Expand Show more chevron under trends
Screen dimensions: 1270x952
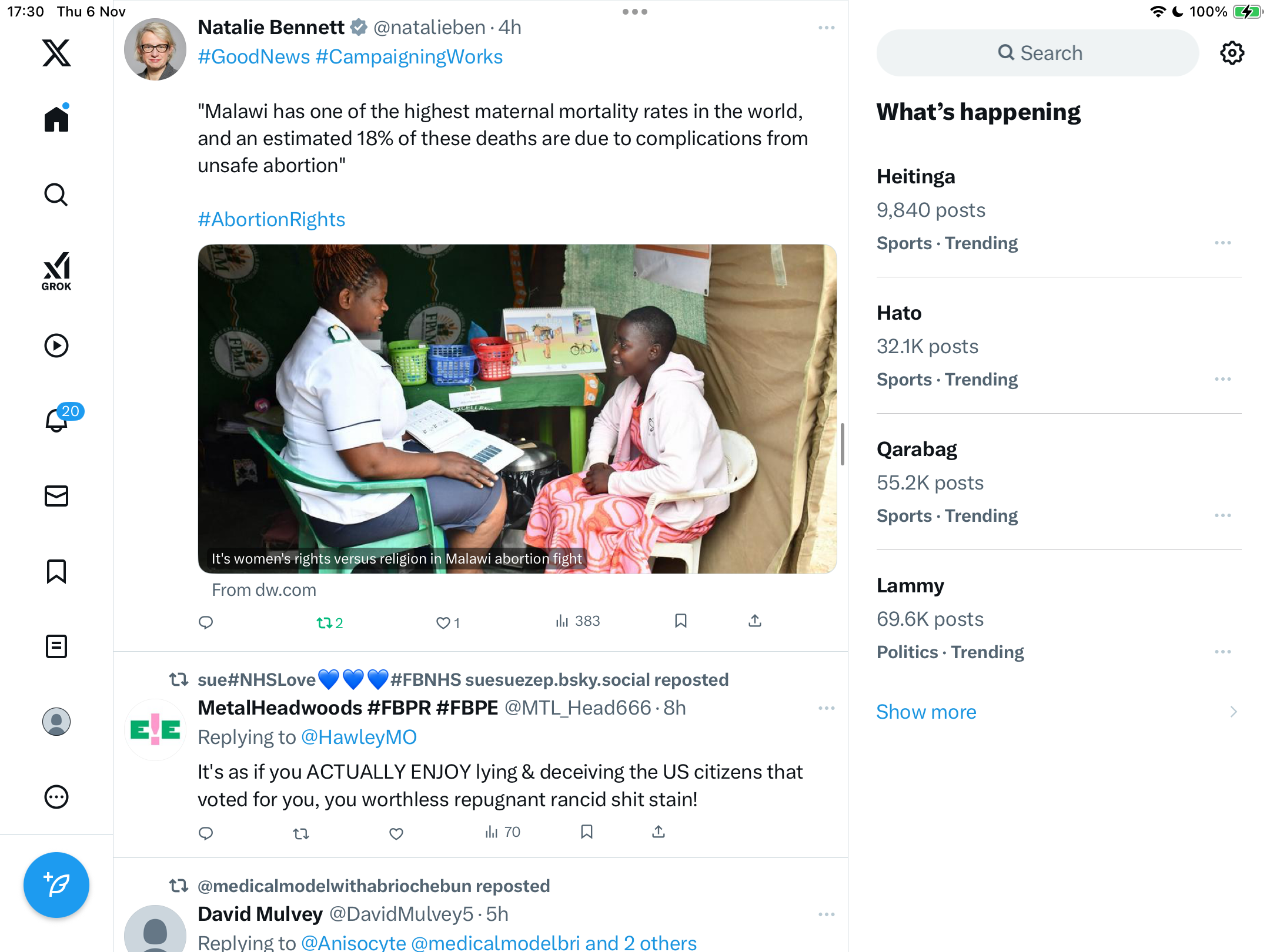tap(1233, 712)
